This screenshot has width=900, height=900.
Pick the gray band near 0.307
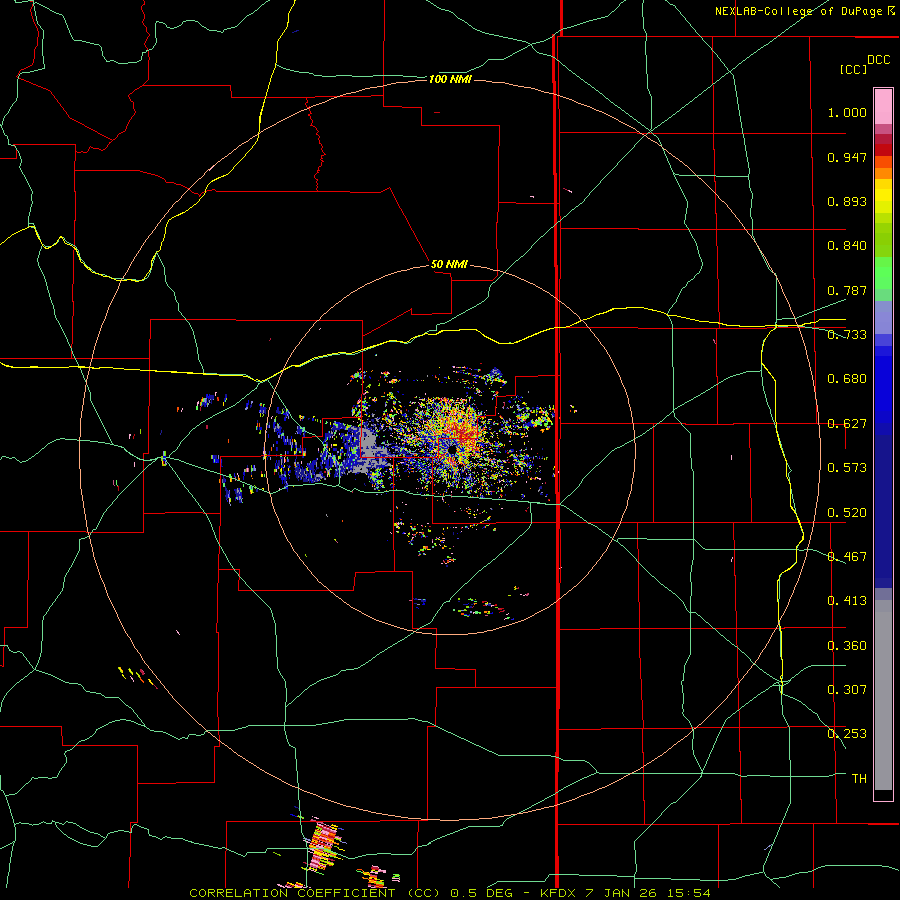883,695
